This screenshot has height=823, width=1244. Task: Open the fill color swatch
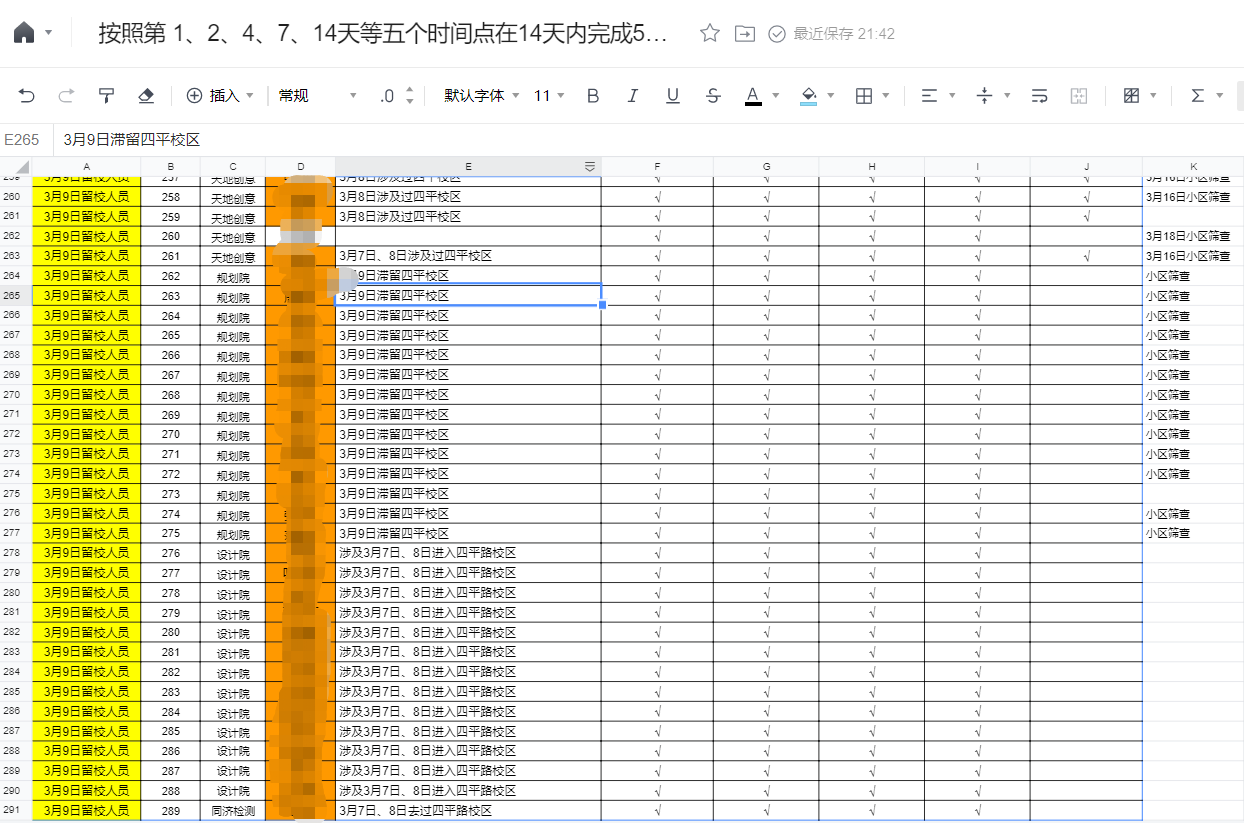point(809,96)
